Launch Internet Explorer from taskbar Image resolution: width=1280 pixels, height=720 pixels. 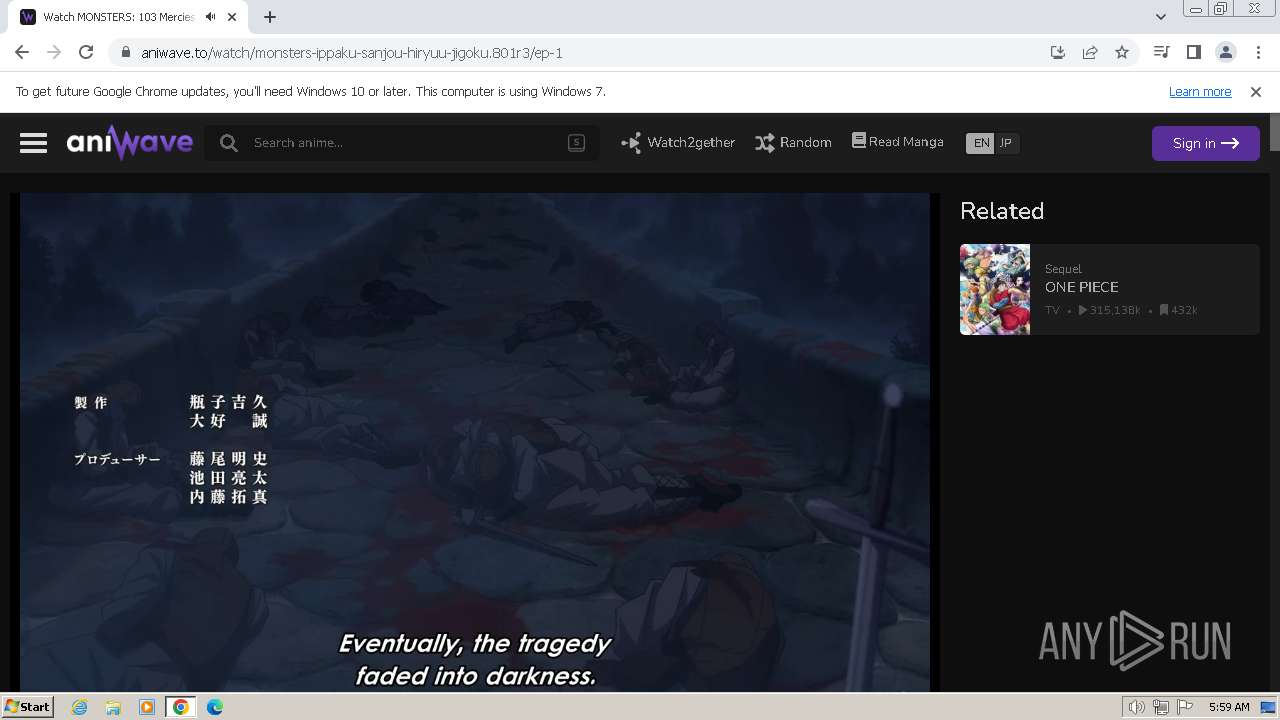coord(79,707)
